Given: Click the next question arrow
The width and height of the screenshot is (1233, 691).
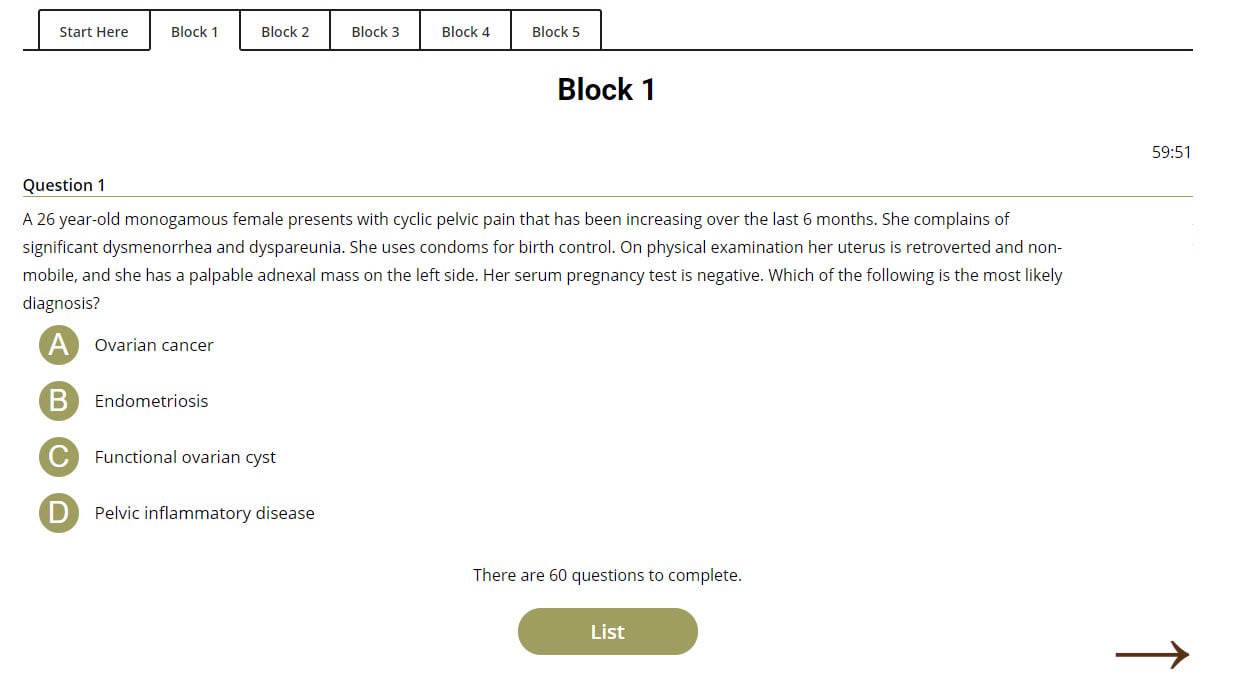Looking at the screenshot, I should 1152,655.
